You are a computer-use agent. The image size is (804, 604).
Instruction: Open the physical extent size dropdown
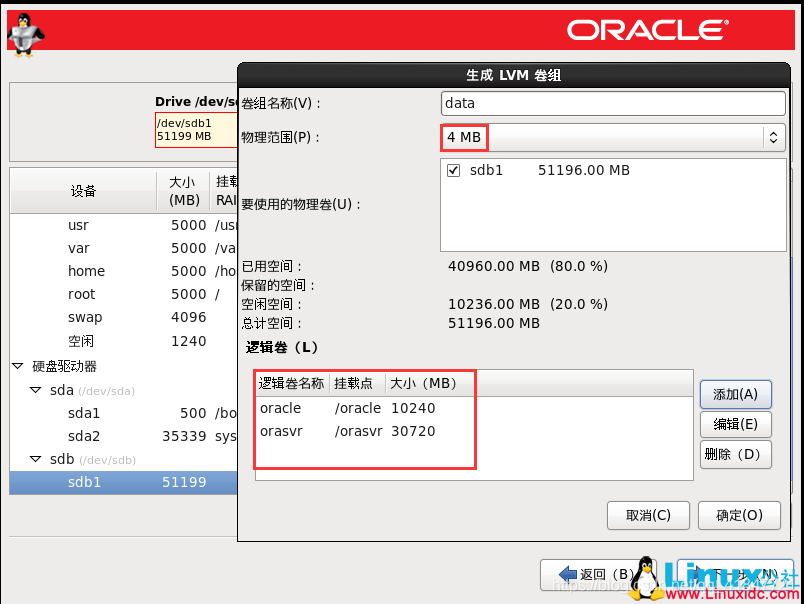coord(773,136)
